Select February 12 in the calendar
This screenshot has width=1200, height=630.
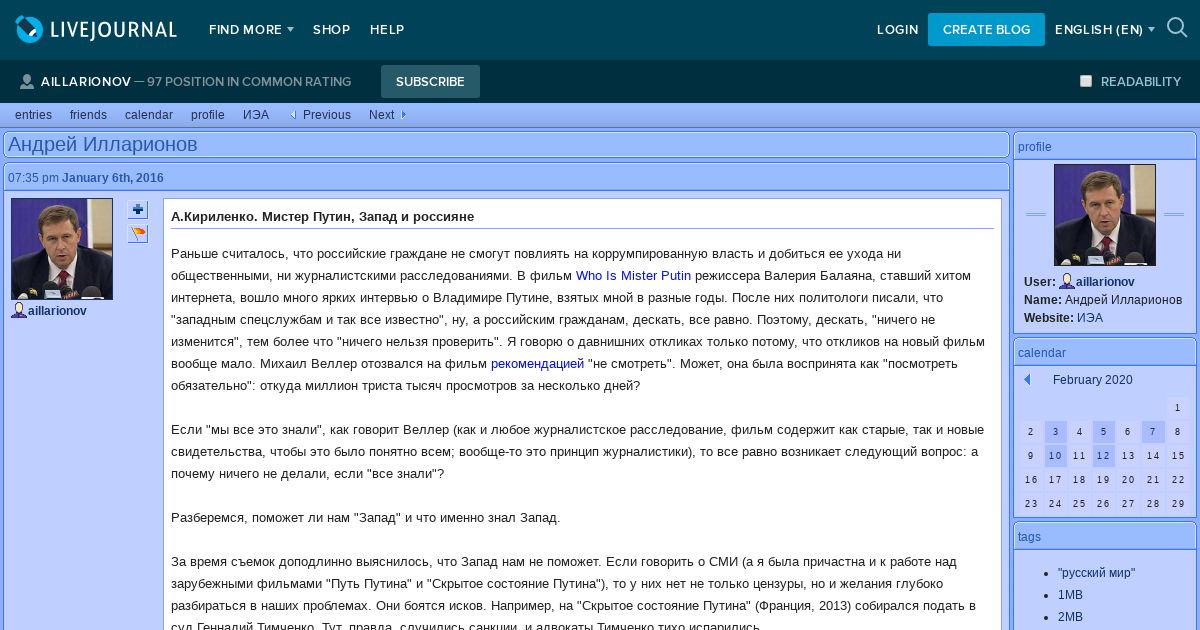point(1104,456)
